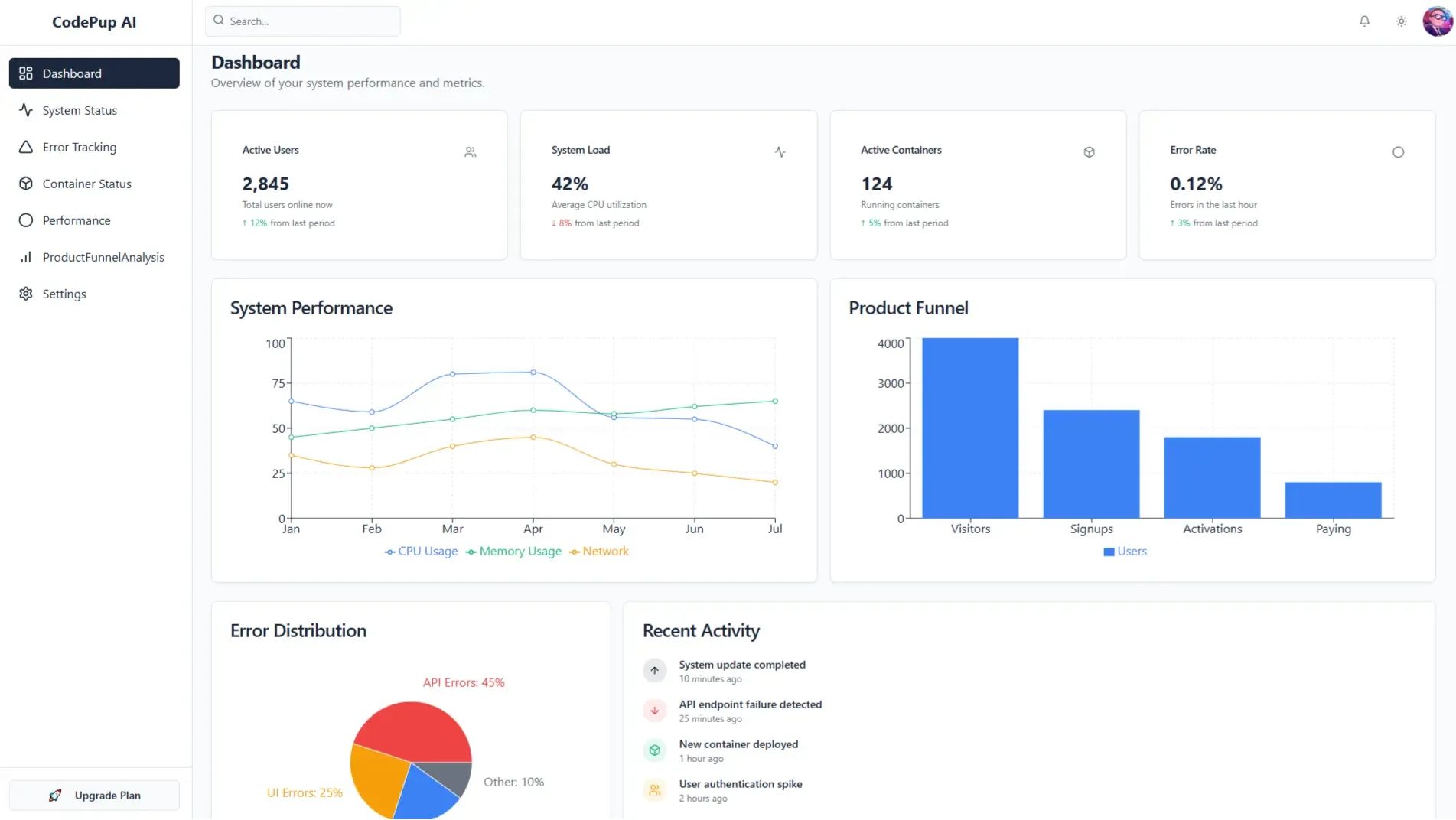Click the users icon on Active Users card

470,151
